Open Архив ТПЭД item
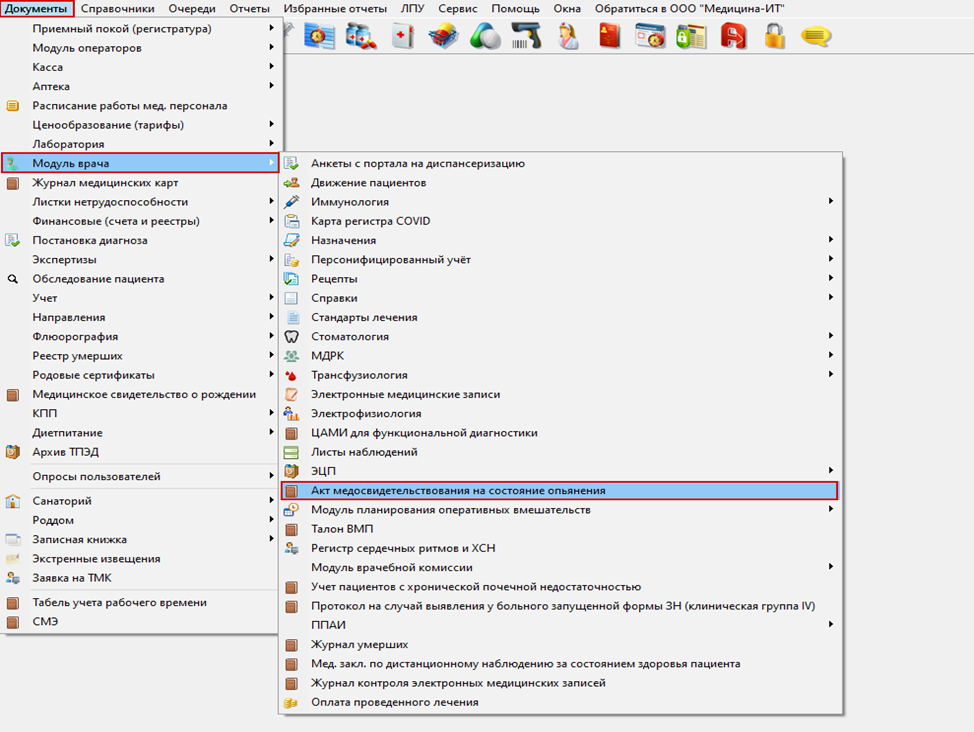This screenshot has height=732, width=974. [x=140, y=452]
